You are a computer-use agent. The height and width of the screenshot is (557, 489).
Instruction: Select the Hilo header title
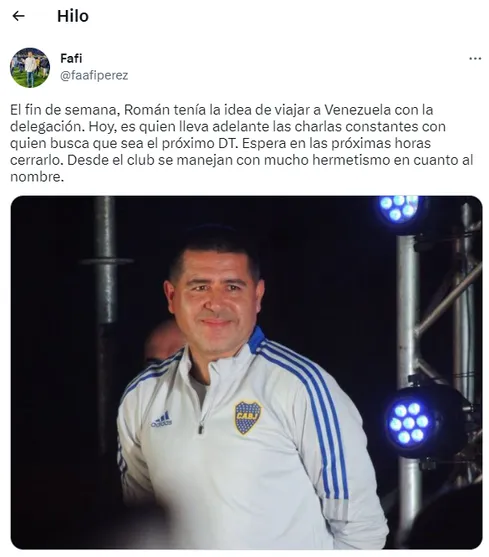pos(73,16)
